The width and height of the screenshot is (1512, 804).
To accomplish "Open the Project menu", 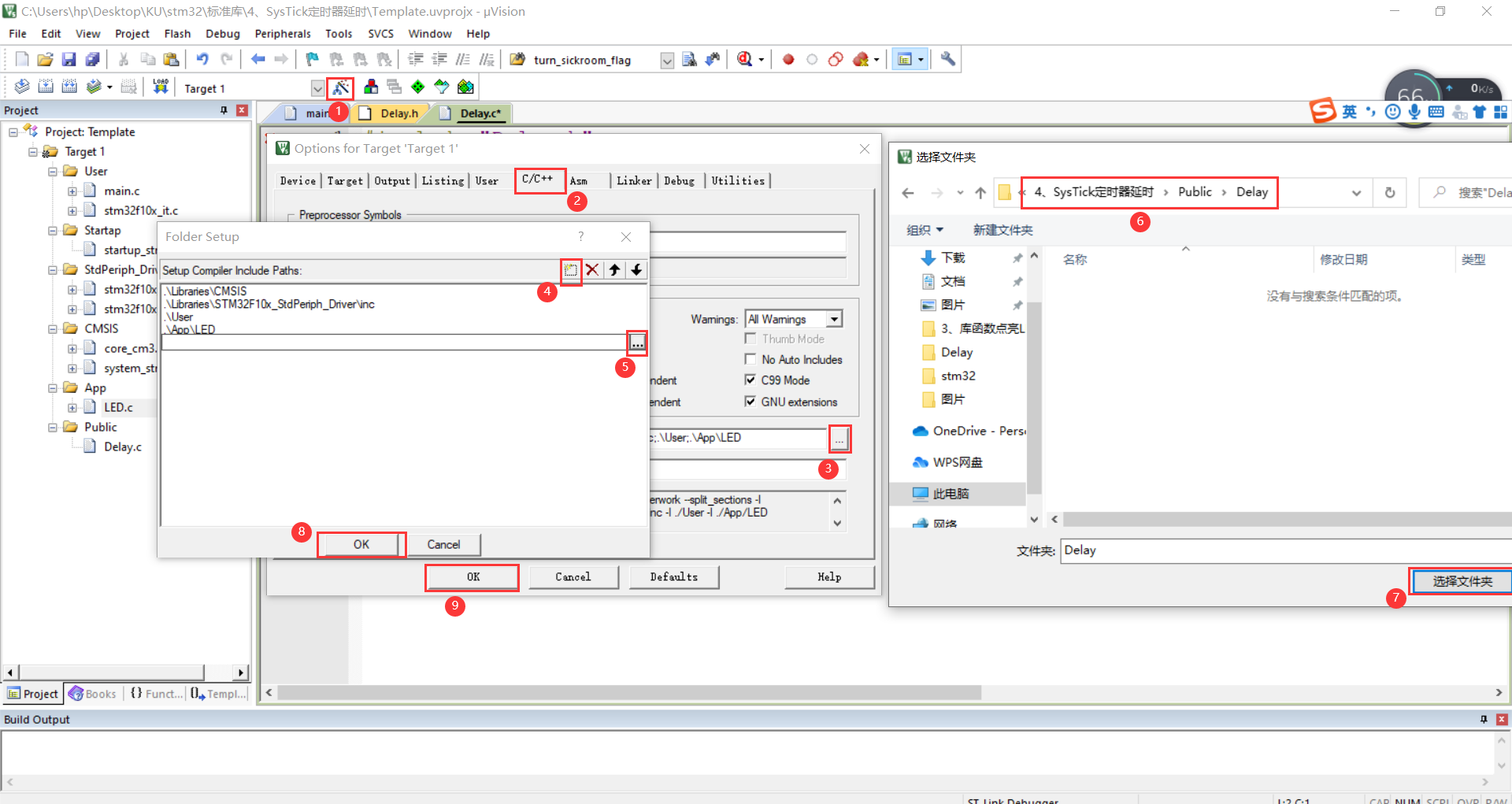I will (132, 34).
